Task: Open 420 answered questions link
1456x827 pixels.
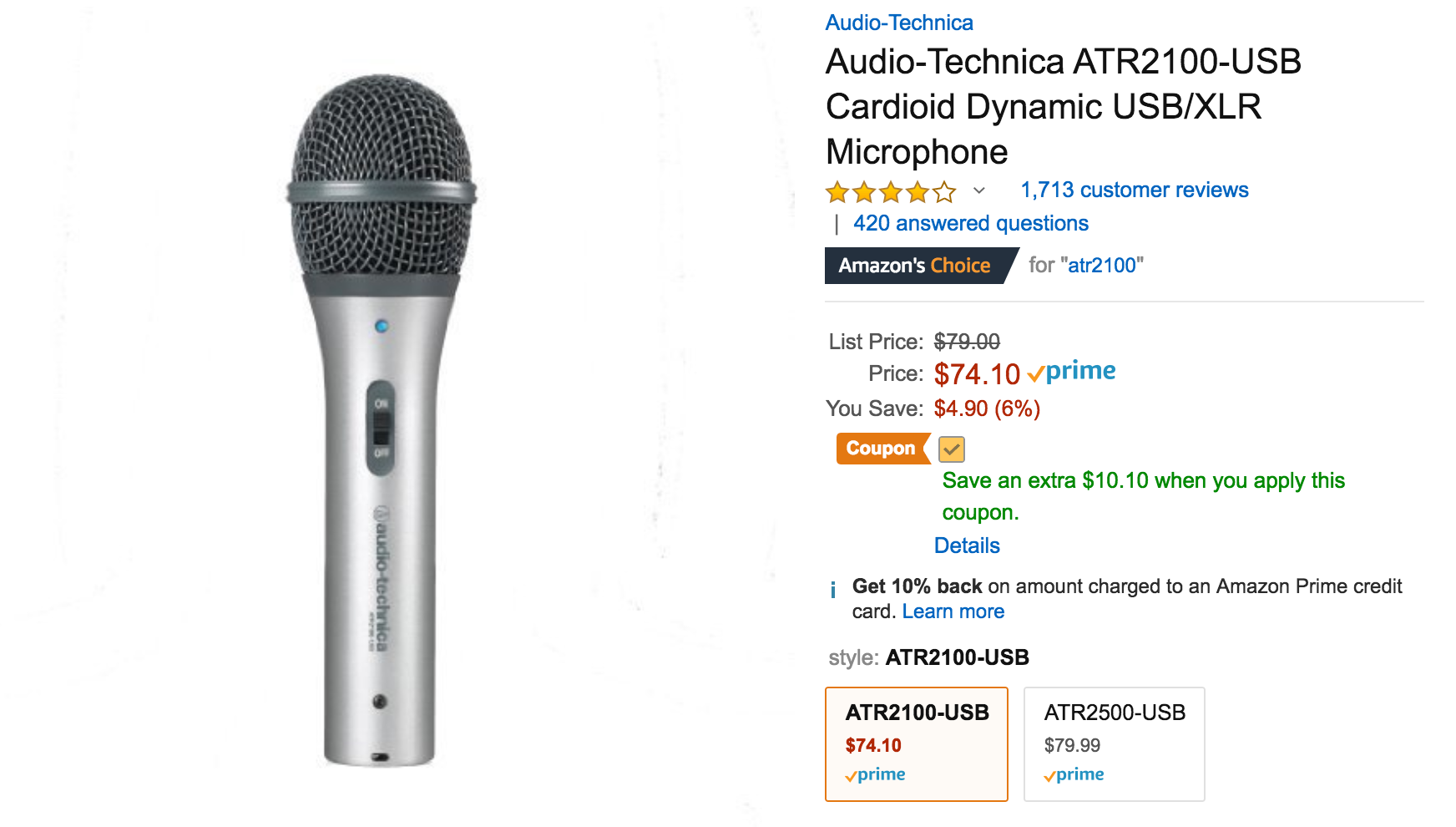Action: tap(971, 224)
